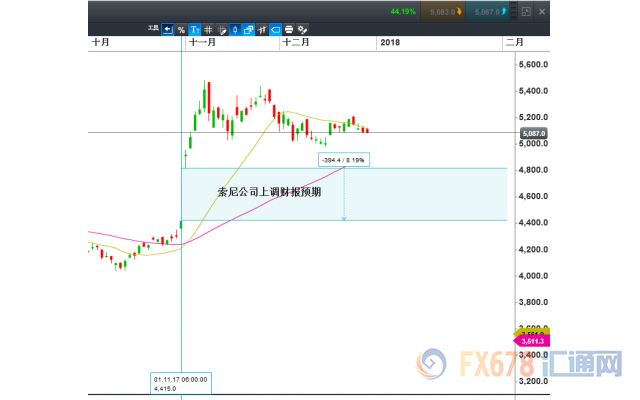Click the 二月 month label on time axis

click(x=514, y=42)
